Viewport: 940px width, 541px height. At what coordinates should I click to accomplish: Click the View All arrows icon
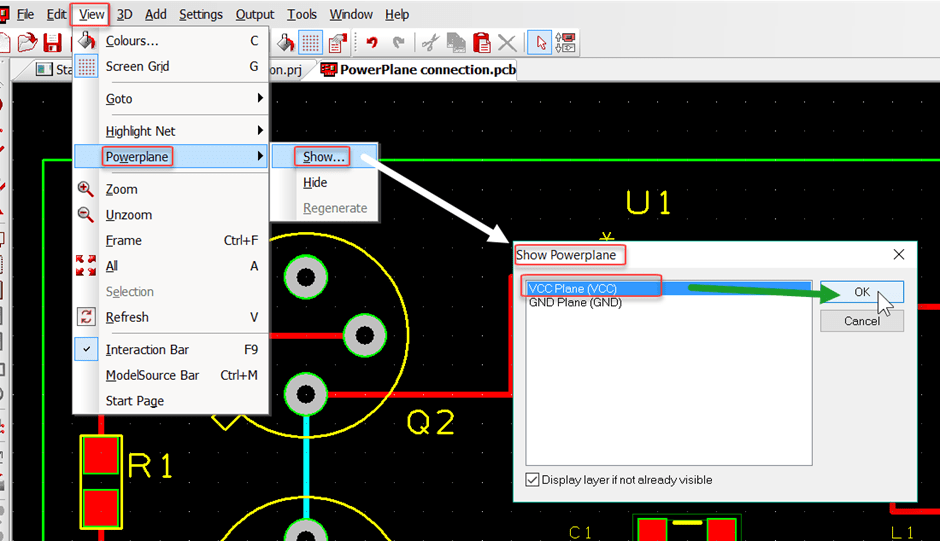pyautogui.click(x=86, y=266)
